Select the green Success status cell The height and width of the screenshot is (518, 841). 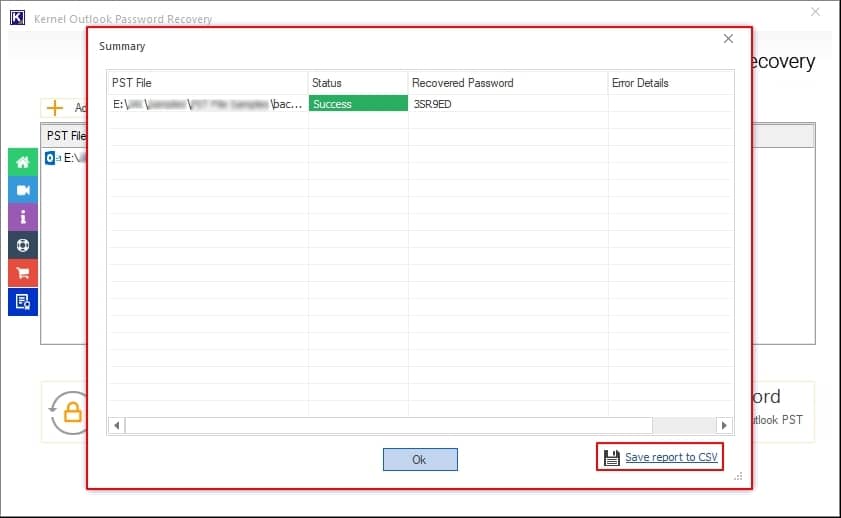pyautogui.click(x=358, y=103)
